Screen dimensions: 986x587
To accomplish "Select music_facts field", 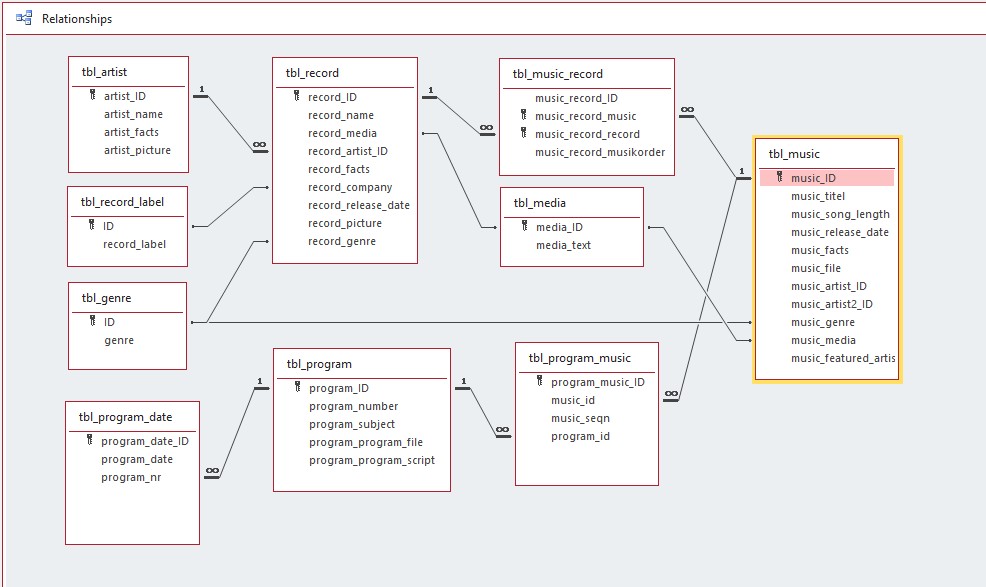I will (x=819, y=250).
